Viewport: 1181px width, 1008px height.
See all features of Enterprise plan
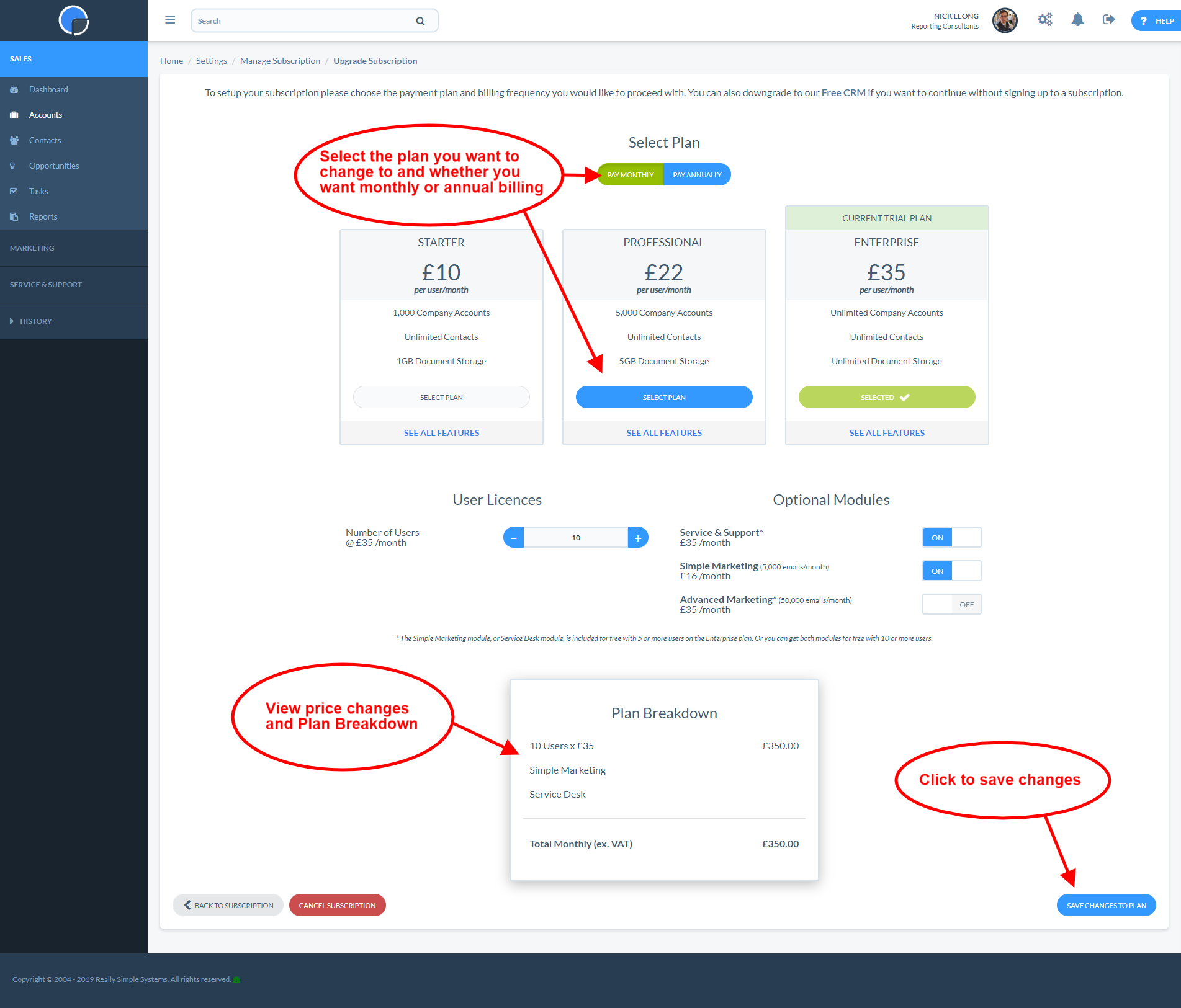[887, 433]
